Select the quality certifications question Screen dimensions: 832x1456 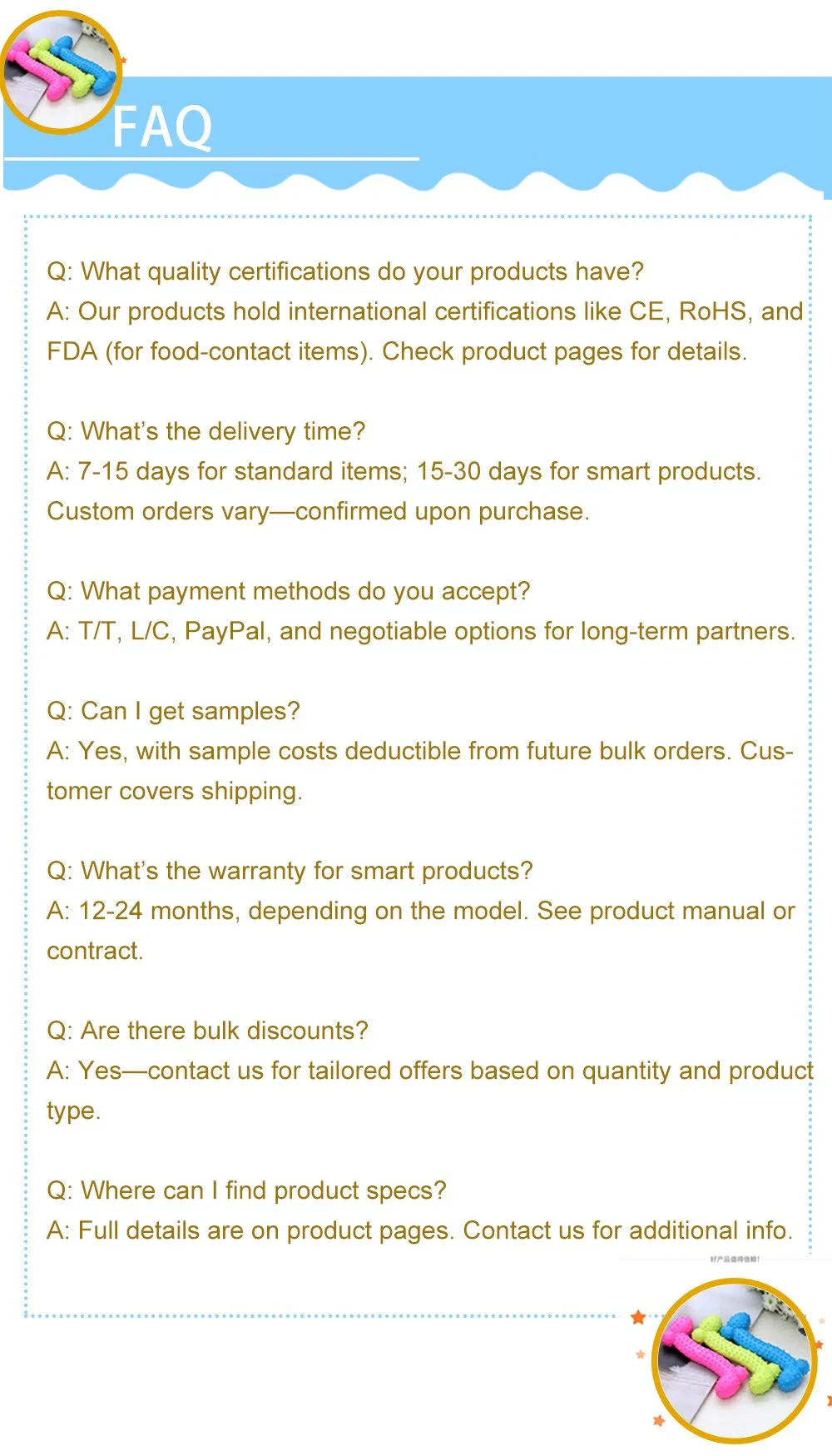point(345,271)
